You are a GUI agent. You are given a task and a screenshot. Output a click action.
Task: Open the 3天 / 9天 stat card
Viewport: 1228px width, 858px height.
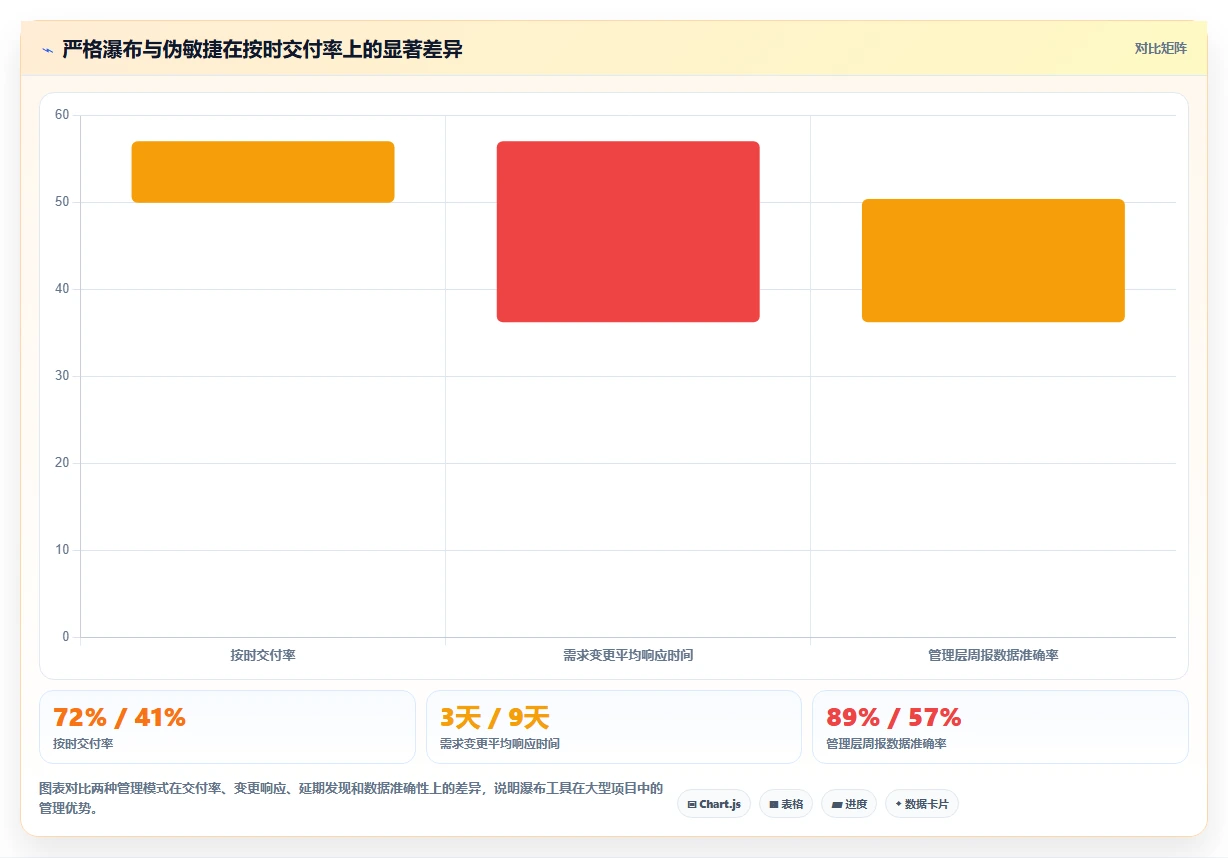614,727
